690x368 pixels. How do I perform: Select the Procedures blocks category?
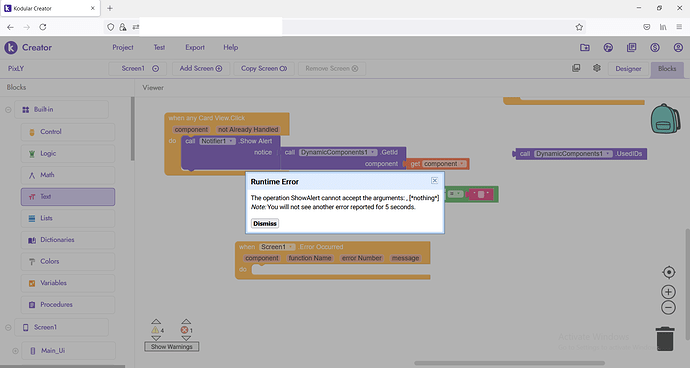coord(68,305)
